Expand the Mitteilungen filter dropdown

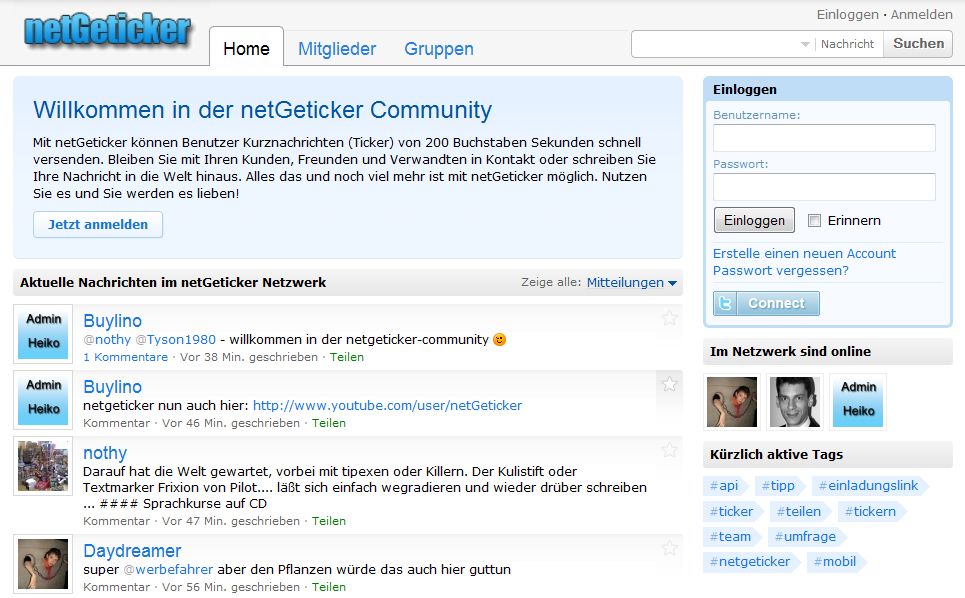631,283
